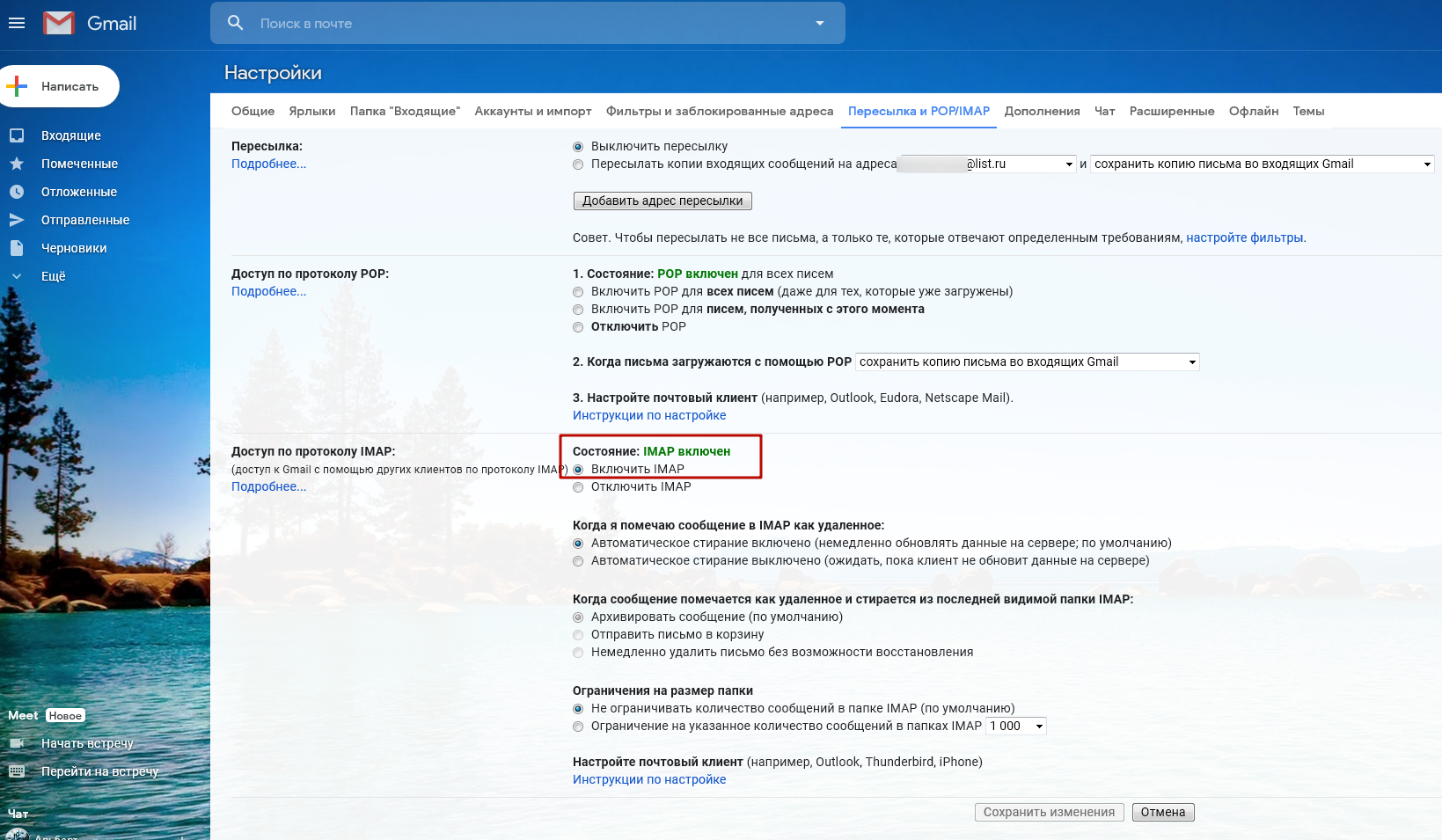Open Папка "Входящие" tab
This screenshot has height=840, width=1442.
pos(405,111)
